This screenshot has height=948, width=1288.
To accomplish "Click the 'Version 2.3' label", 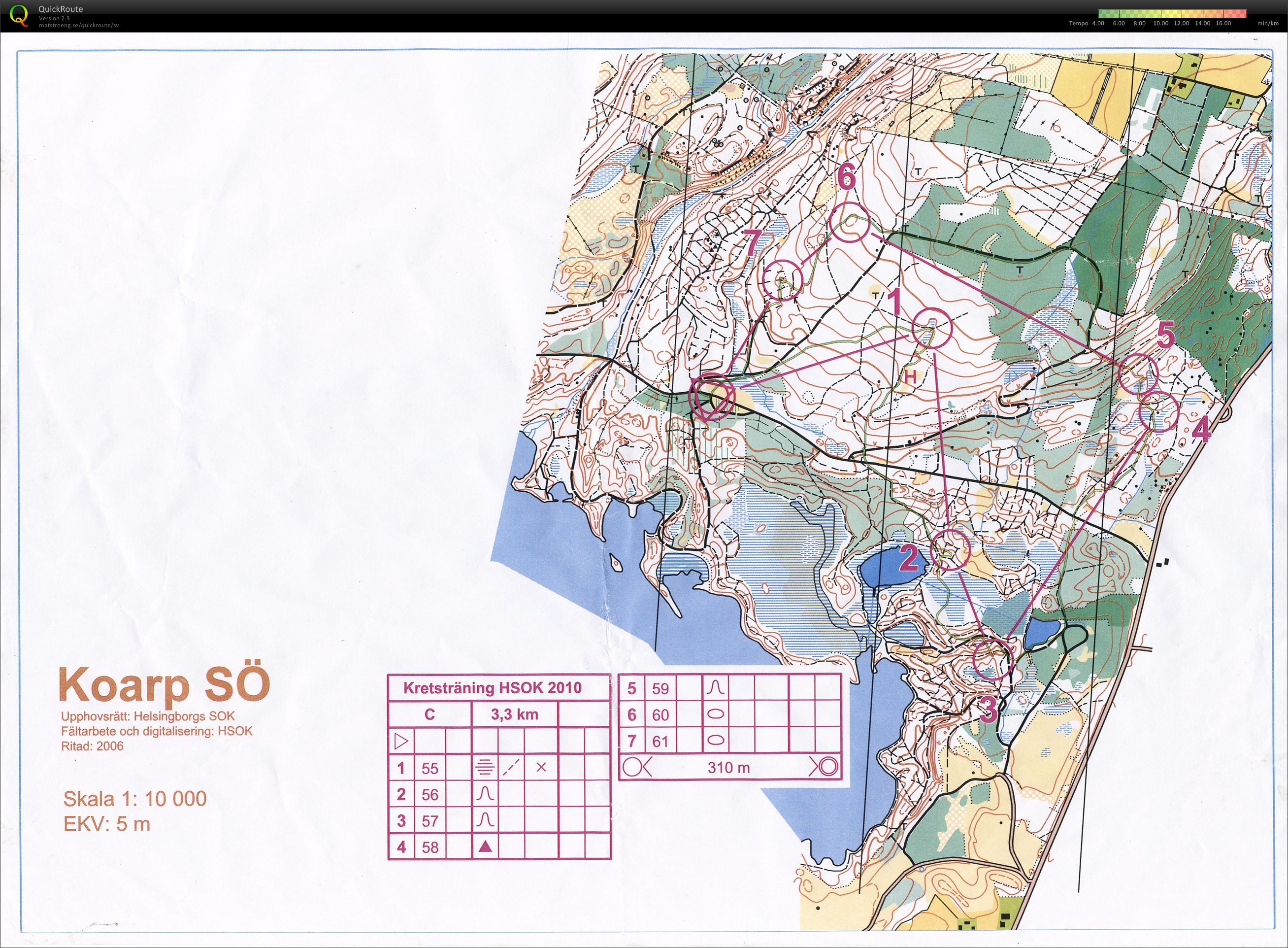I will [x=54, y=18].
